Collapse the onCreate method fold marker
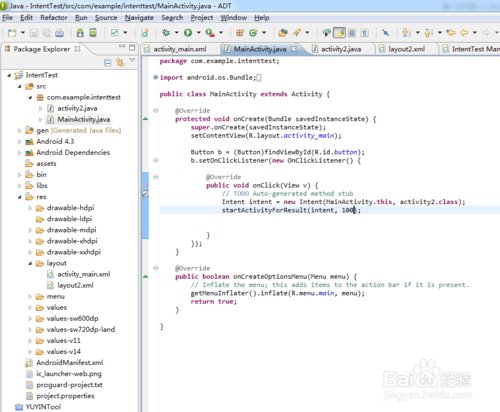This screenshot has width=500, height=412. coord(156,110)
